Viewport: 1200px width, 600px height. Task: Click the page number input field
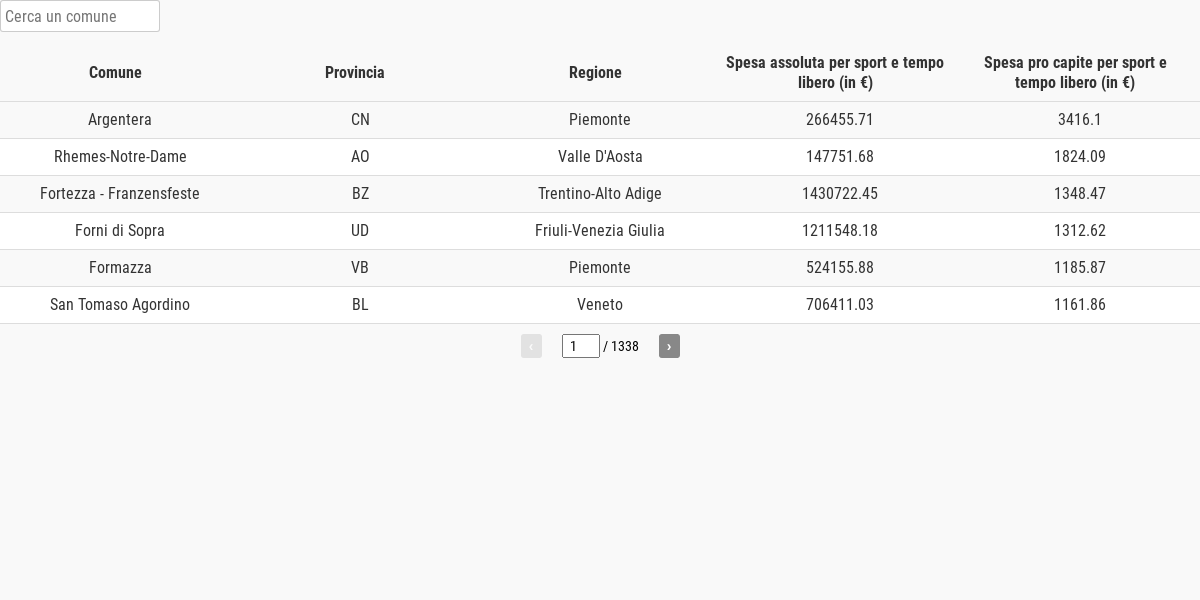[581, 346]
